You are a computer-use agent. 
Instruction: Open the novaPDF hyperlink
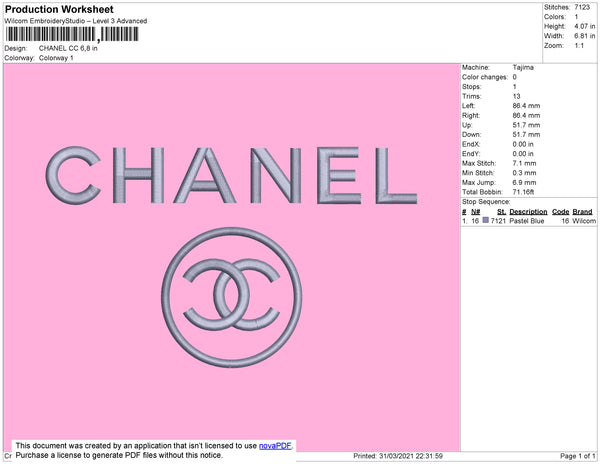[275, 446]
